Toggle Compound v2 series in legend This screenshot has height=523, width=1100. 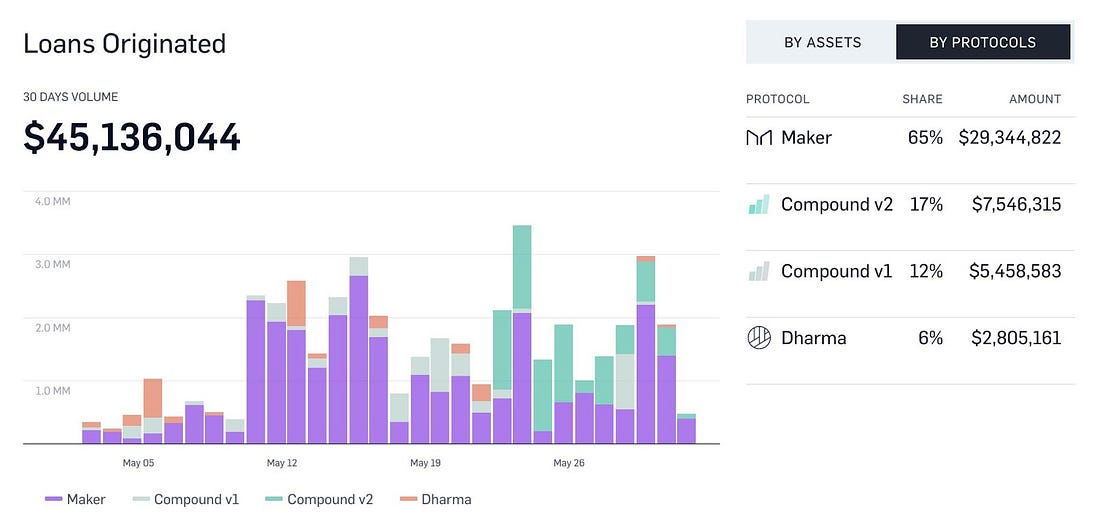coord(319,499)
